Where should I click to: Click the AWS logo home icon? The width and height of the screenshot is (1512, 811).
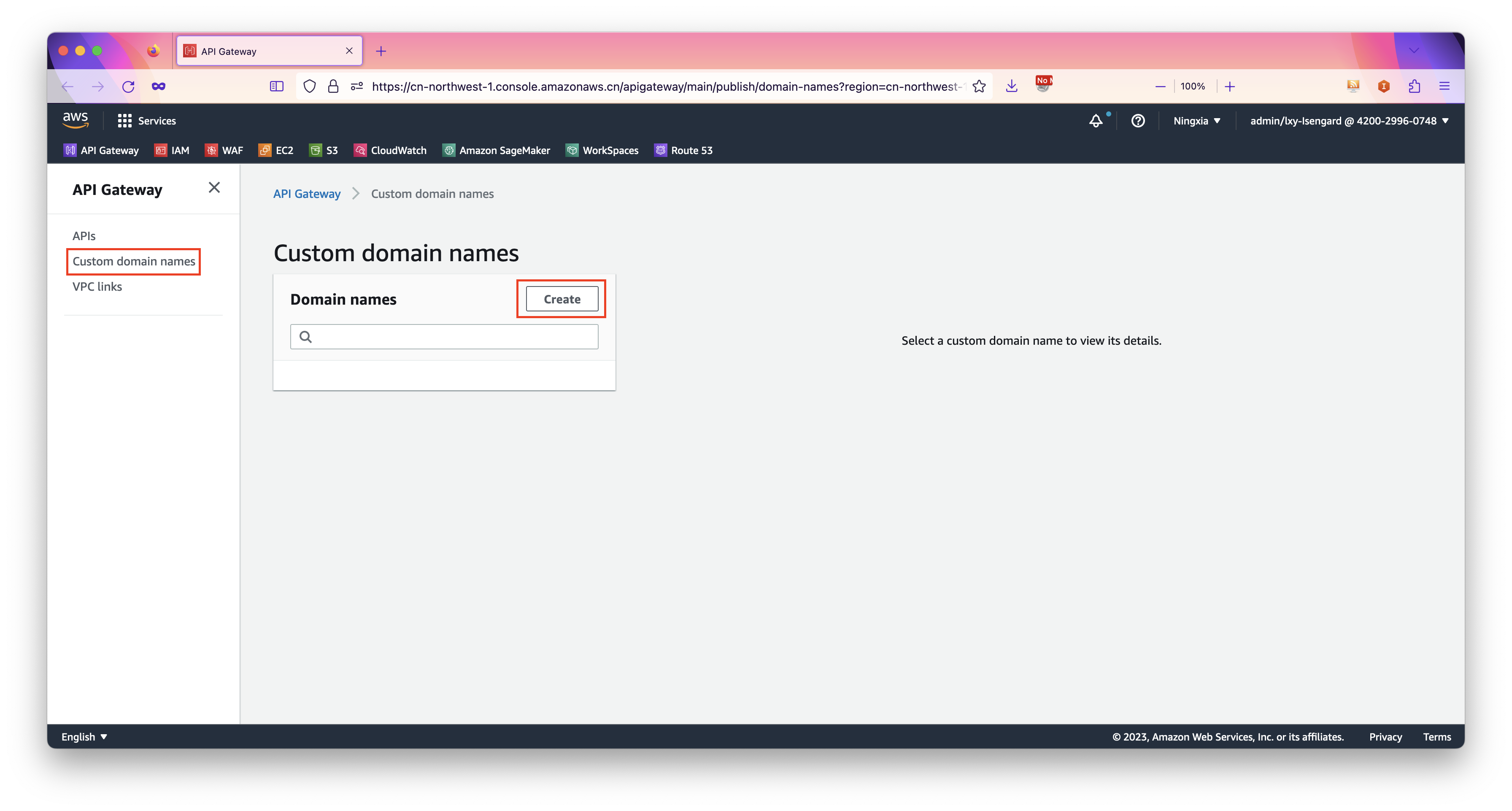coord(75,120)
